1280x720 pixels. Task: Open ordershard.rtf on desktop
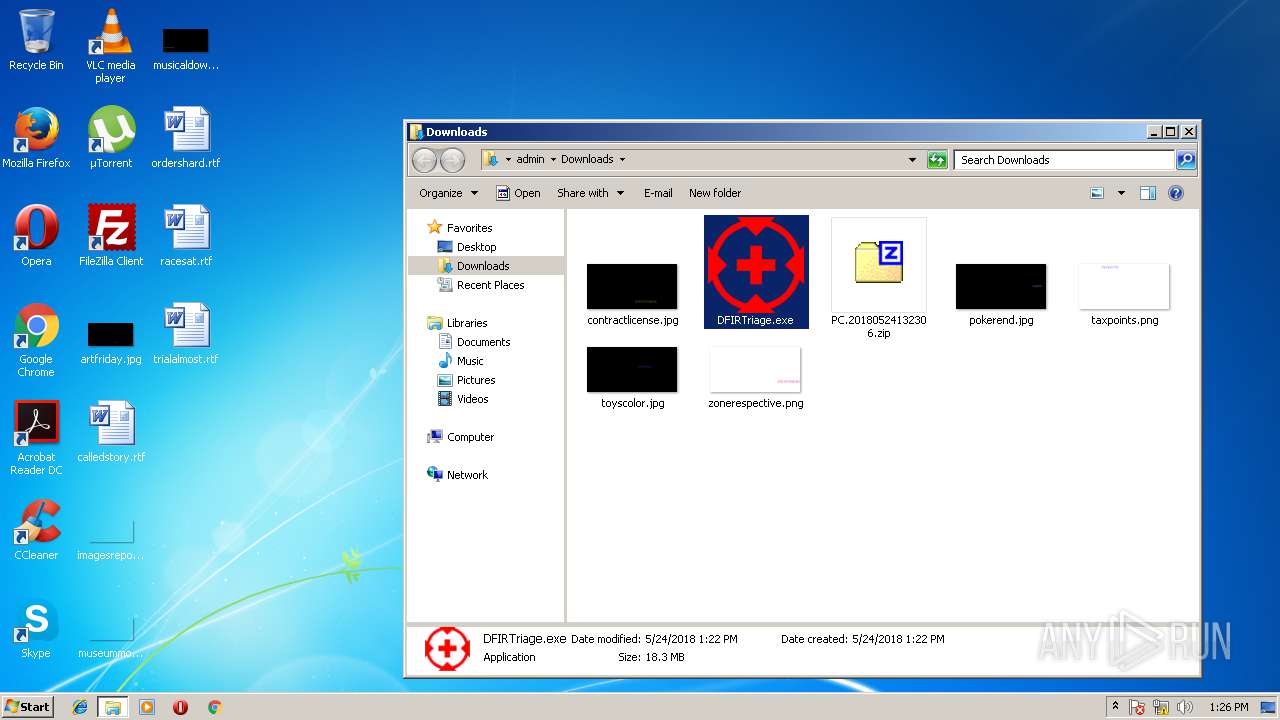[x=186, y=138]
